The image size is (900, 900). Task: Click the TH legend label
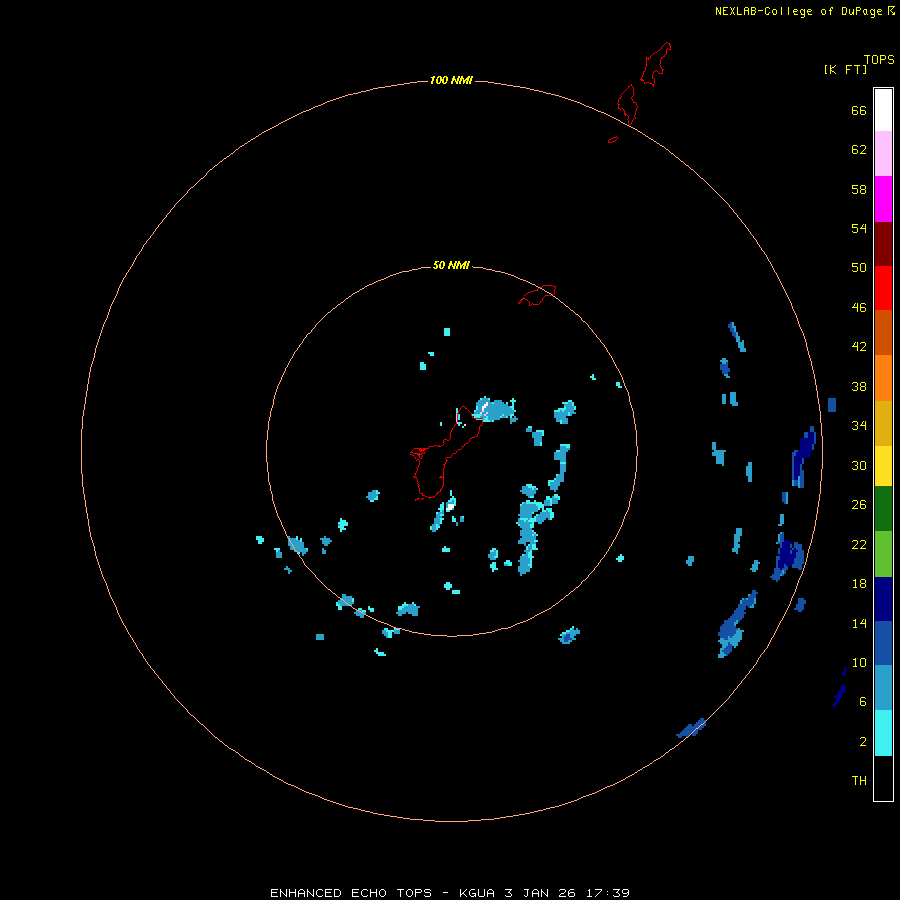pyautogui.click(x=859, y=781)
